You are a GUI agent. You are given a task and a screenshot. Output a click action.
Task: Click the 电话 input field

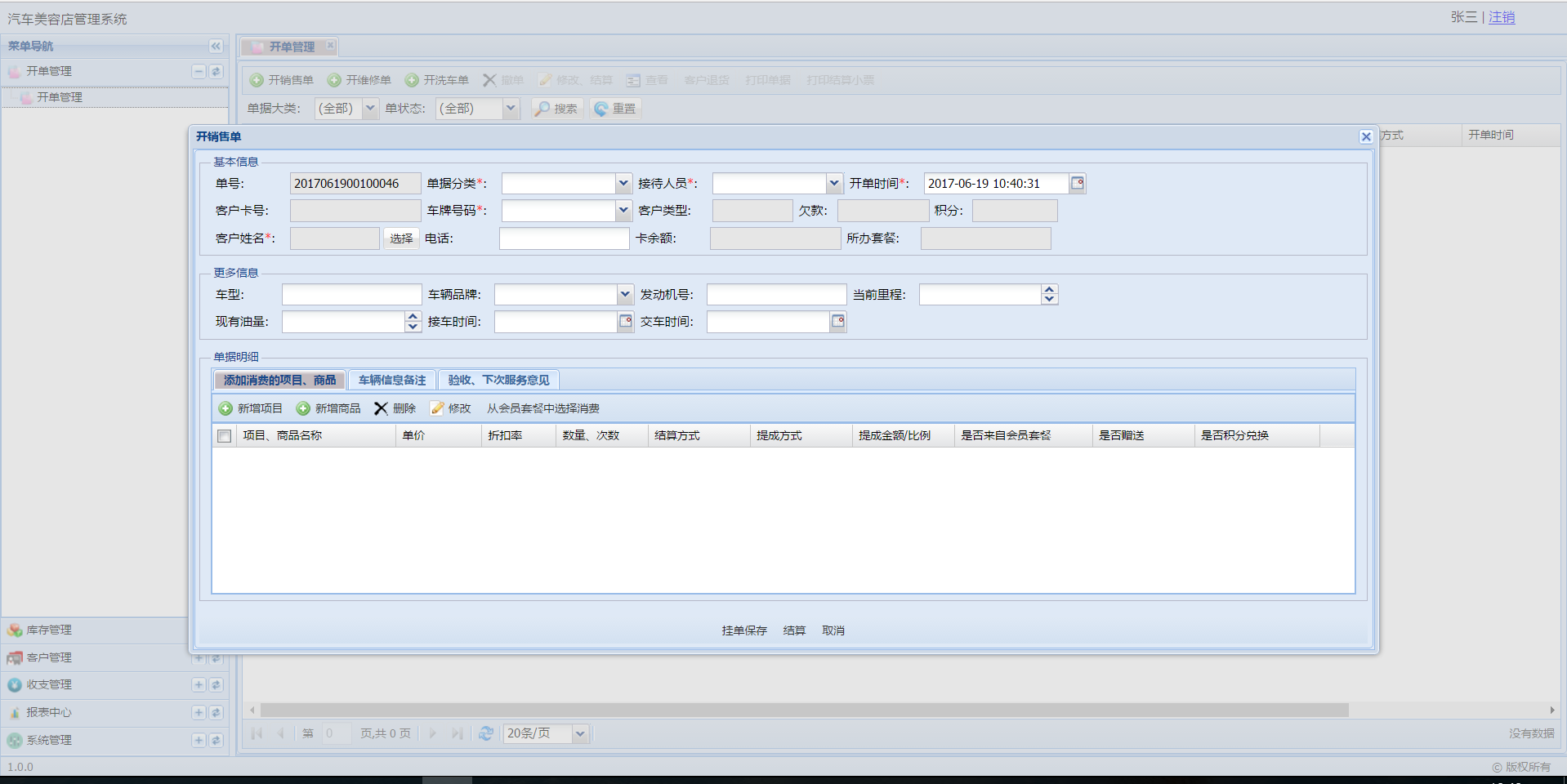(564, 238)
